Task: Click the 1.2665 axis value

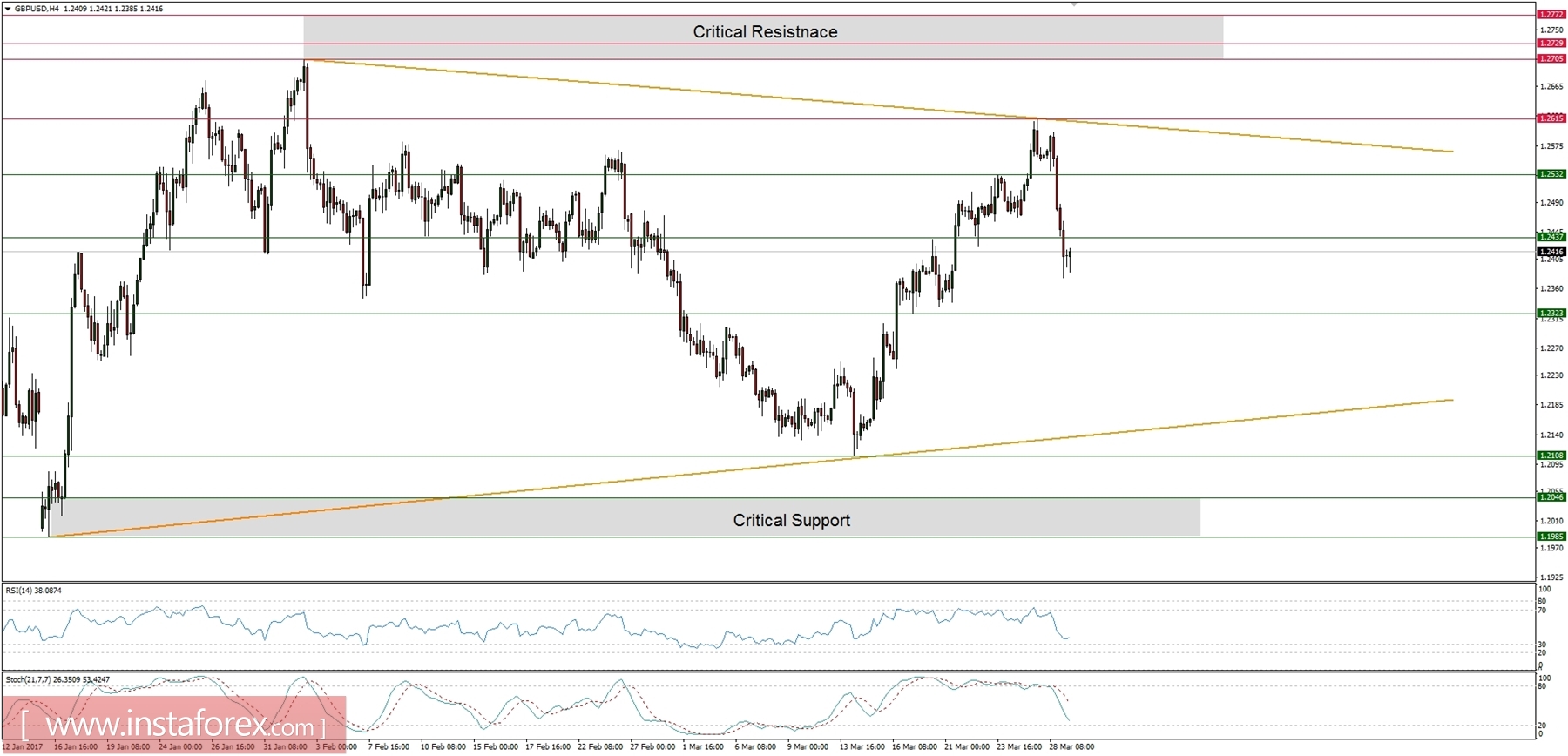Action: coord(1551,86)
